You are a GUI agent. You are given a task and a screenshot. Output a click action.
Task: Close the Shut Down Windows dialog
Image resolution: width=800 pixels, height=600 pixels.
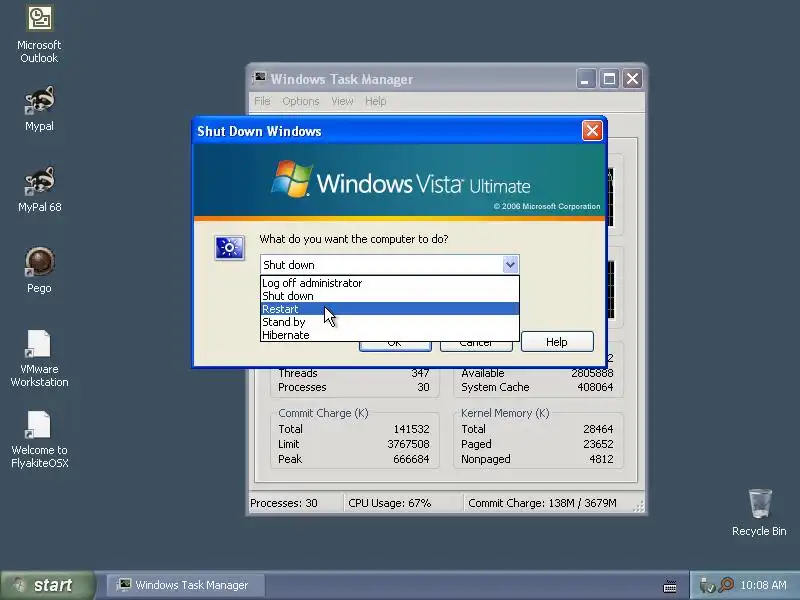[592, 131]
